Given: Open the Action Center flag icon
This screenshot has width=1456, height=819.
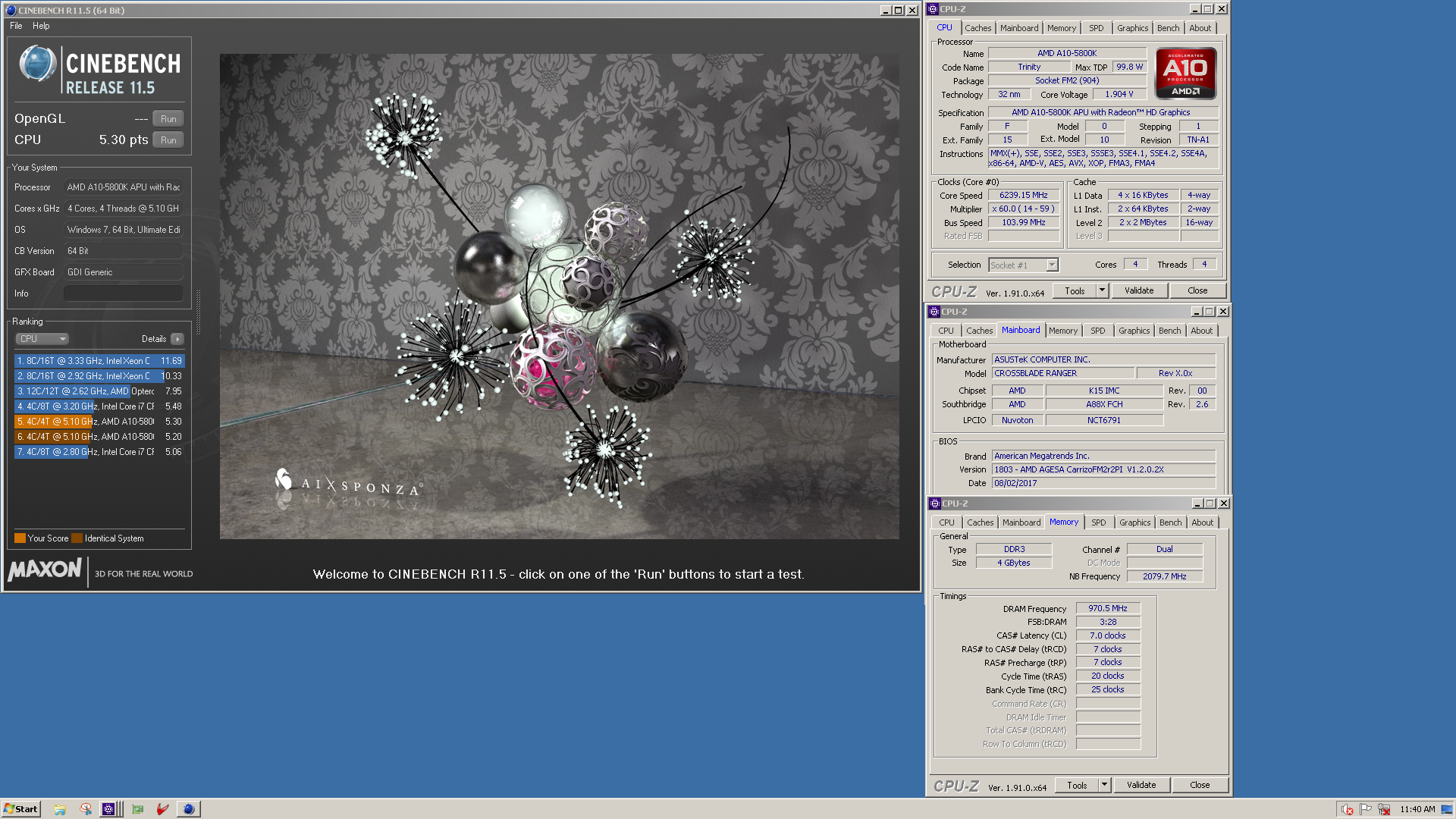Looking at the screenshot, I should [x=1366, y=809].
